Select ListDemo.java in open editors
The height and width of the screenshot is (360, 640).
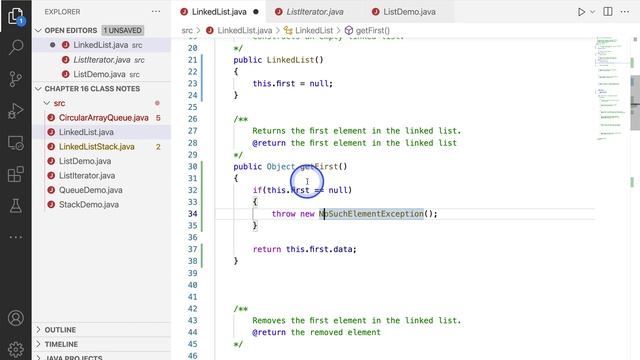click(x=102, y=74)
